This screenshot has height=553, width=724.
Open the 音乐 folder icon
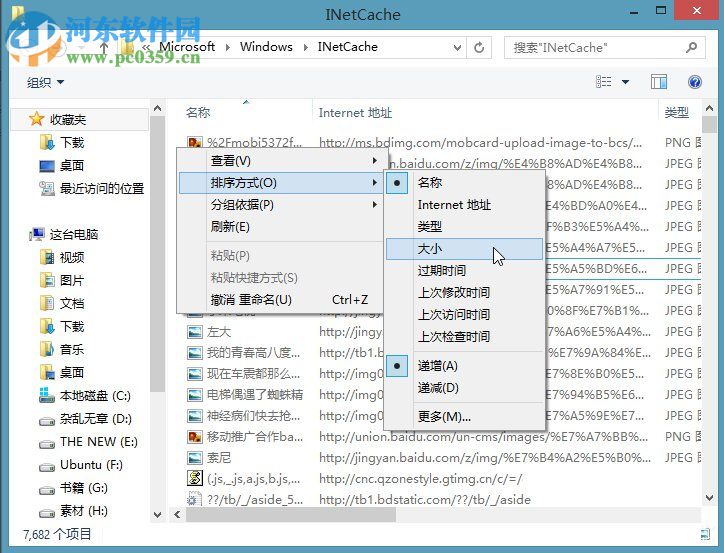click(47, 349)
